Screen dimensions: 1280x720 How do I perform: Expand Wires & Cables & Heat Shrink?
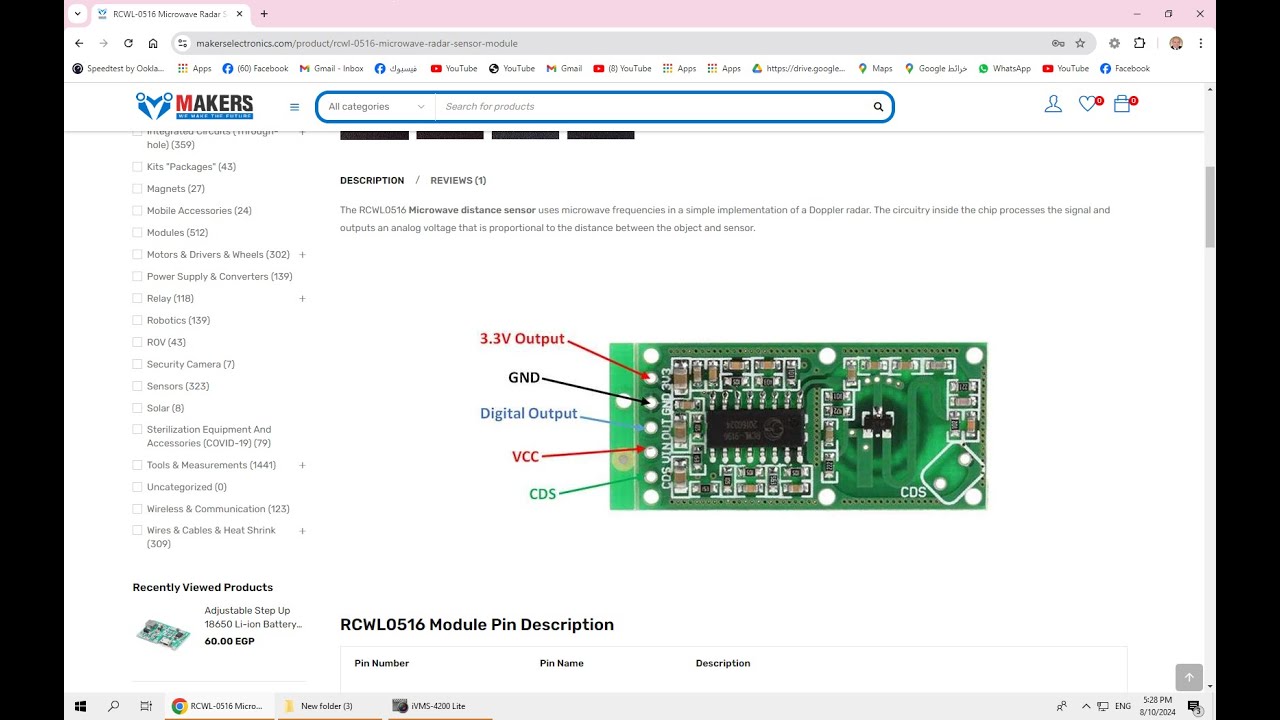302,531
